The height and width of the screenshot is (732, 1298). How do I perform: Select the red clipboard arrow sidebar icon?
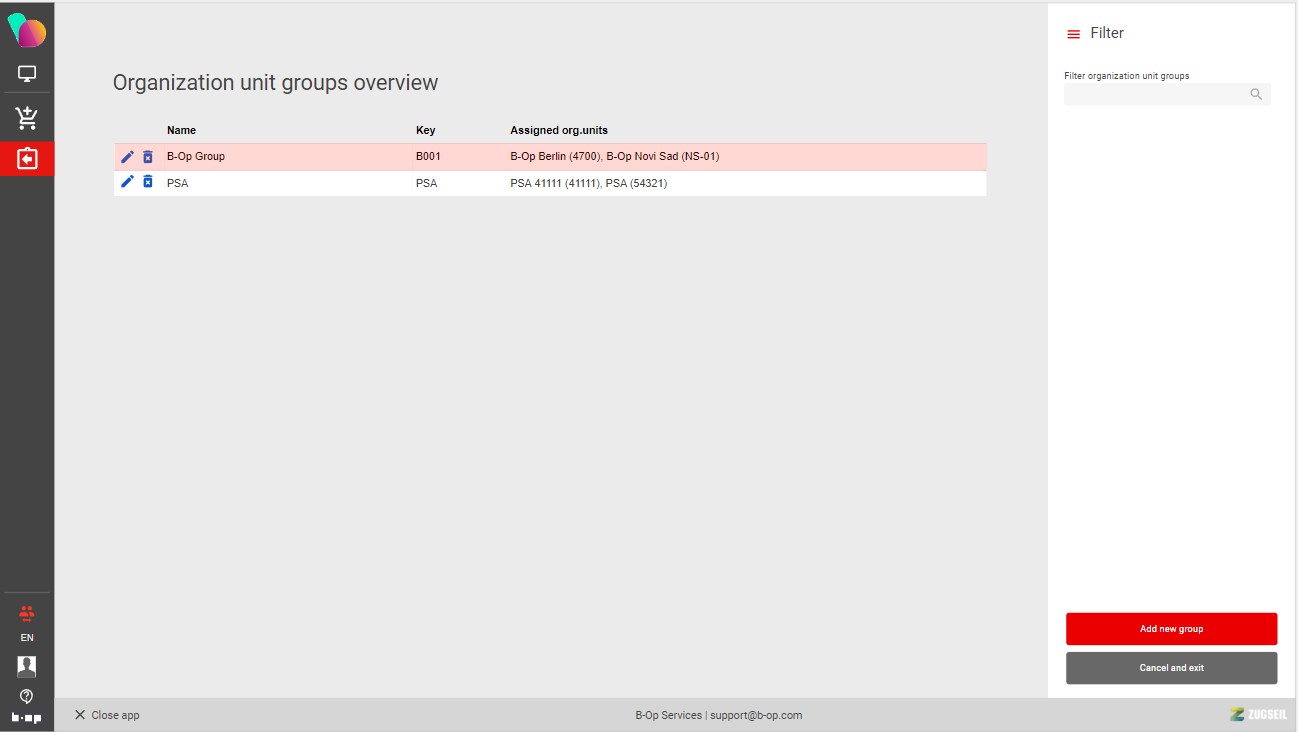tap(27, 159)
